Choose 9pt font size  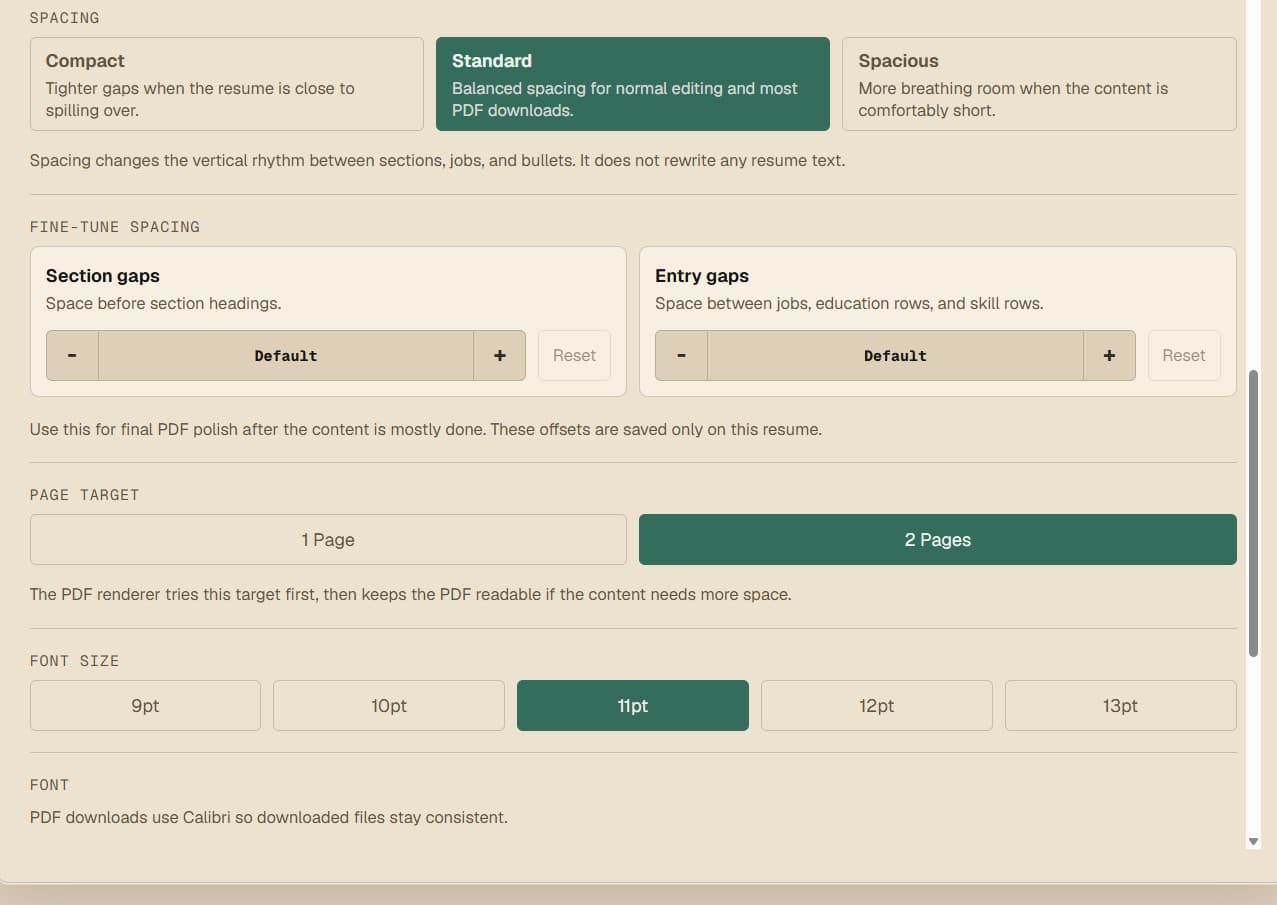[x=145, y=706]
